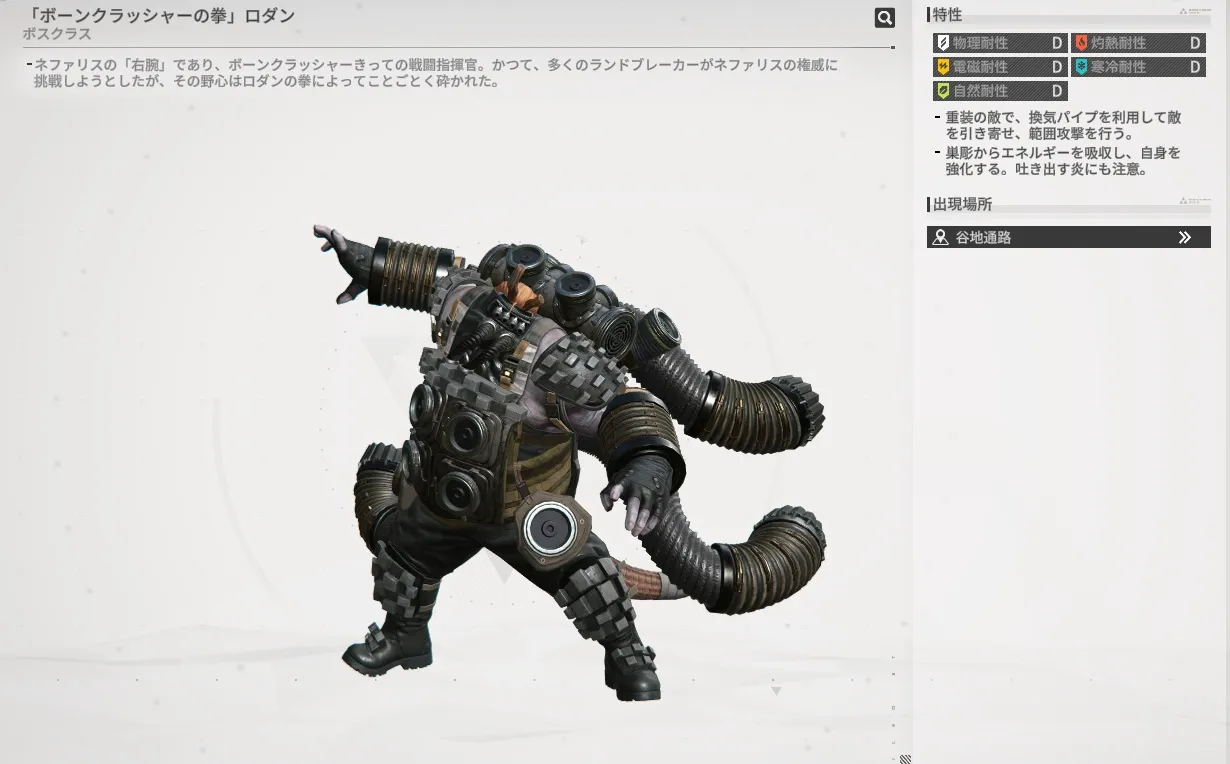Click the magnifying glass inspect icon
This screenshot has width=1230, height=764.
(x=884, y=17)
